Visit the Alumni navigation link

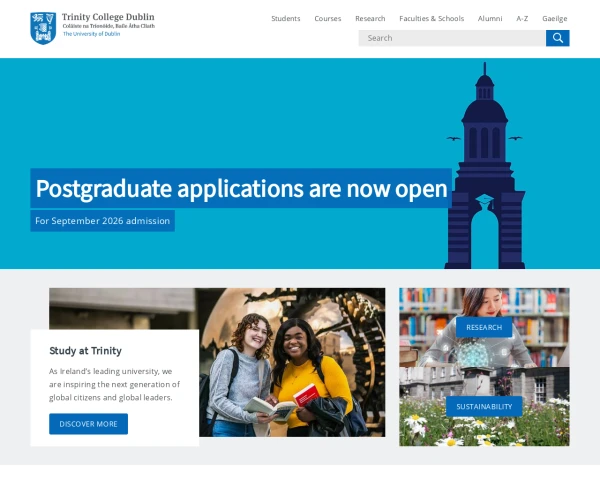click(490, 18)
